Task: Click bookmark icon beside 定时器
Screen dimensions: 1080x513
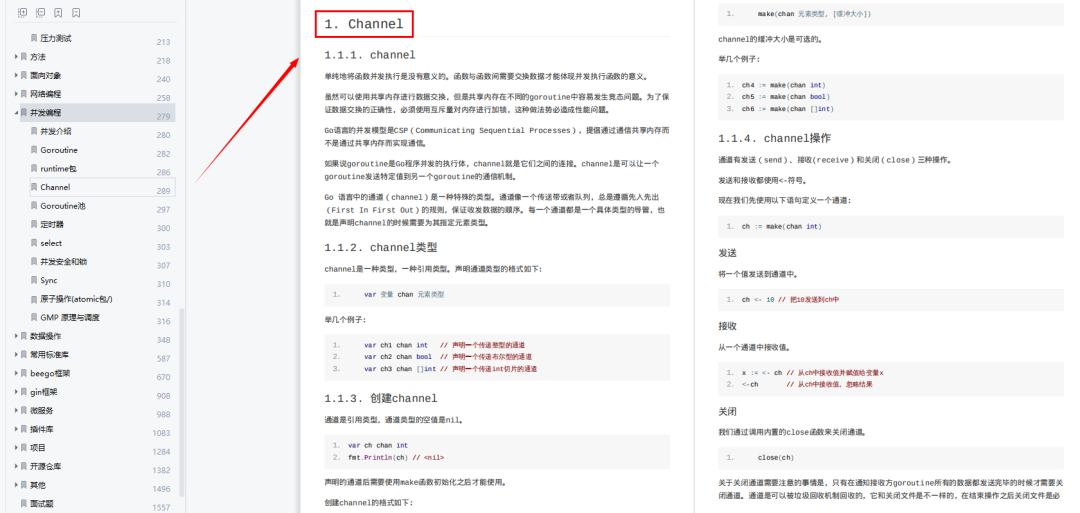Action: [34, 224]
